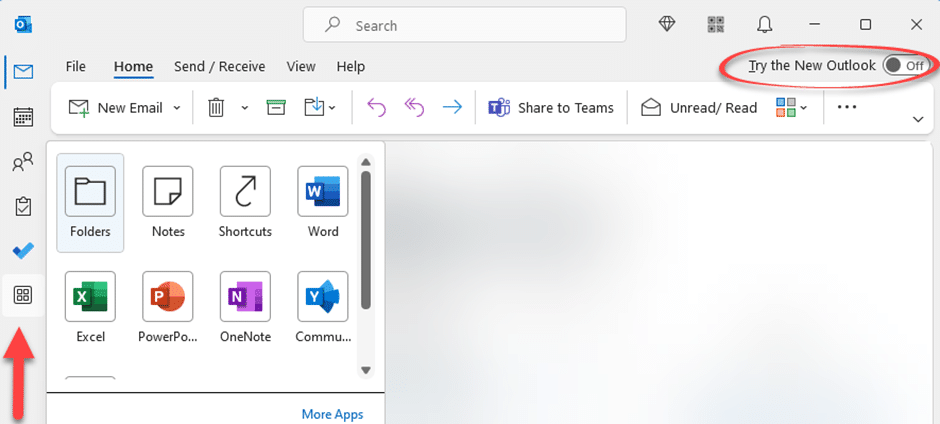Screen dimensions: 940x424
Task: Open the File menu
Action: [x=76, y=67]
